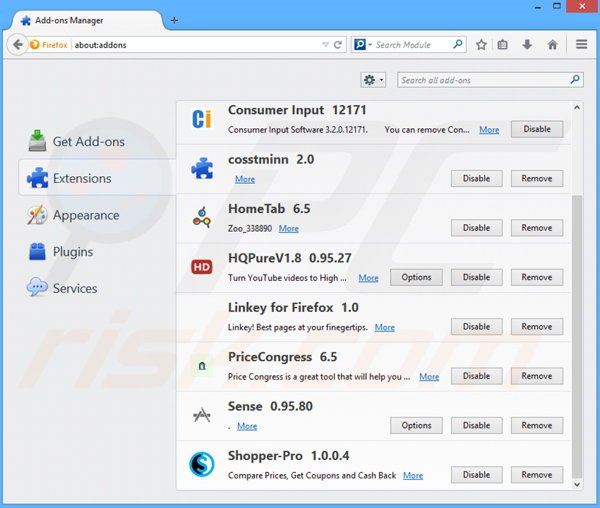Click the cosstminn puzzle piece icon
This screenshot has width=600, height=508.
[x=202, y=168]
